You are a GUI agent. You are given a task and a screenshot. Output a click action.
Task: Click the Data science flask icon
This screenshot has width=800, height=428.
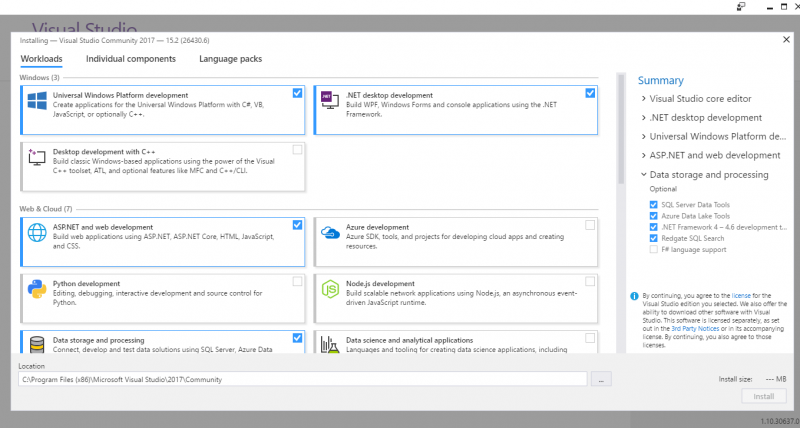click(x=330, y=345)
